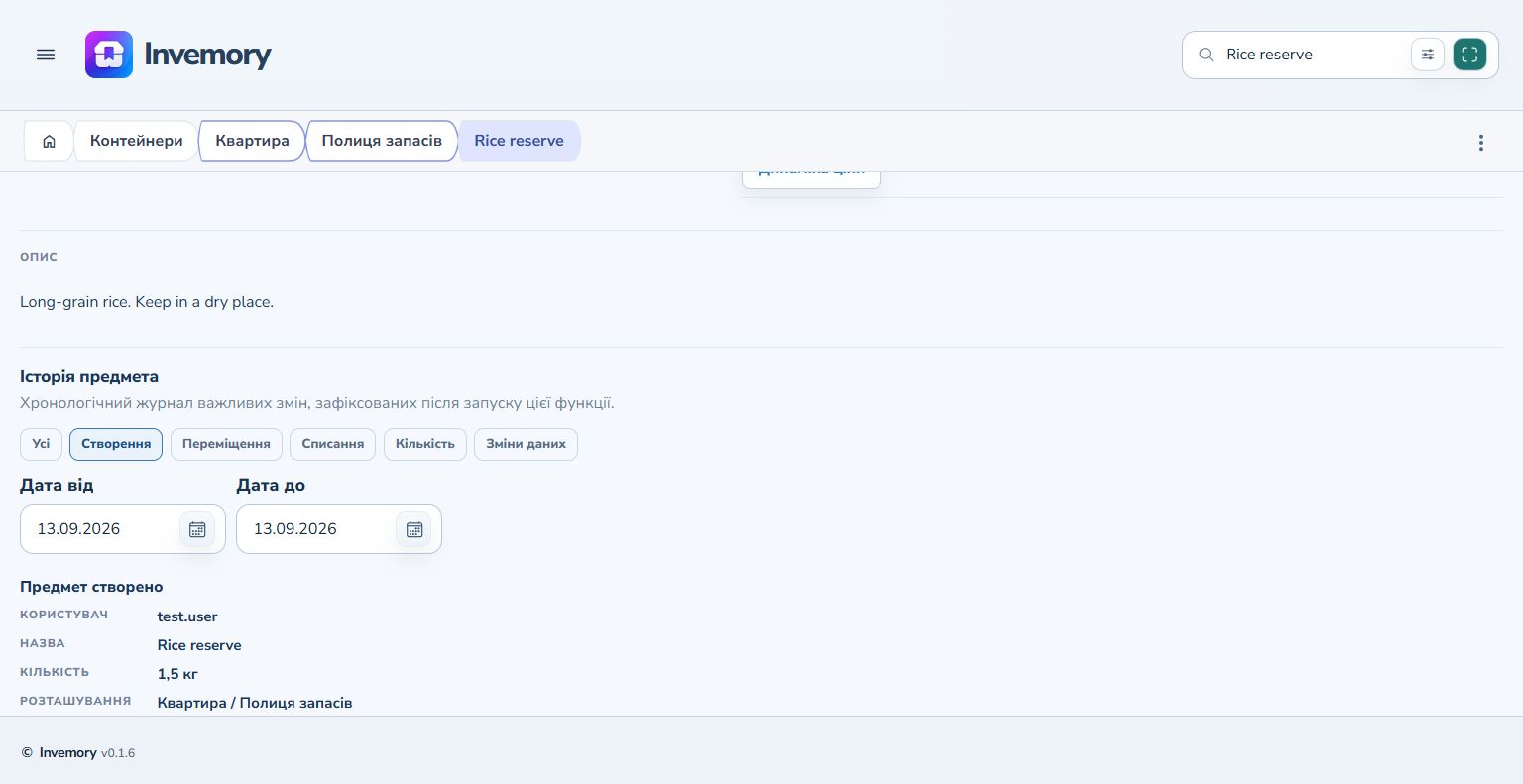Viewport: 1523px width, 784px height.
Task: Launch the green scan code button
Action: 1469,55
